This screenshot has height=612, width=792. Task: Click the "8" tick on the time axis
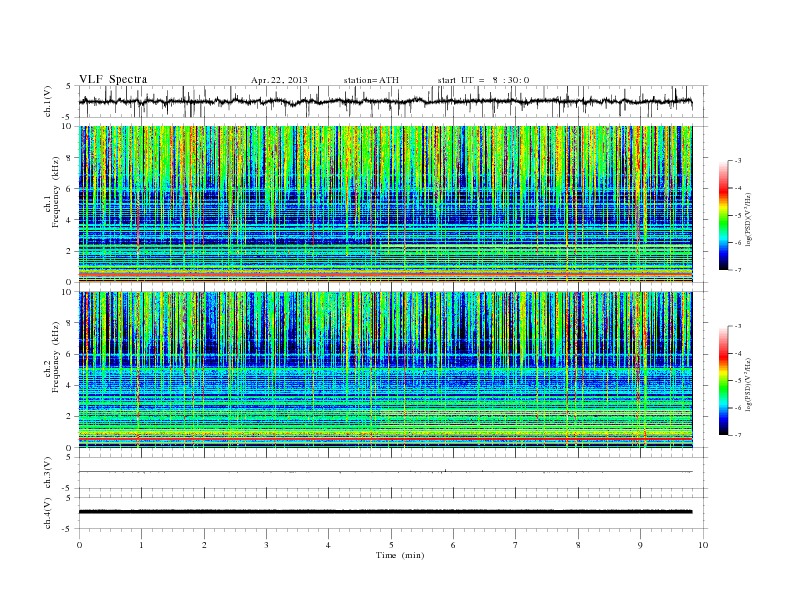tap(578, 545)
